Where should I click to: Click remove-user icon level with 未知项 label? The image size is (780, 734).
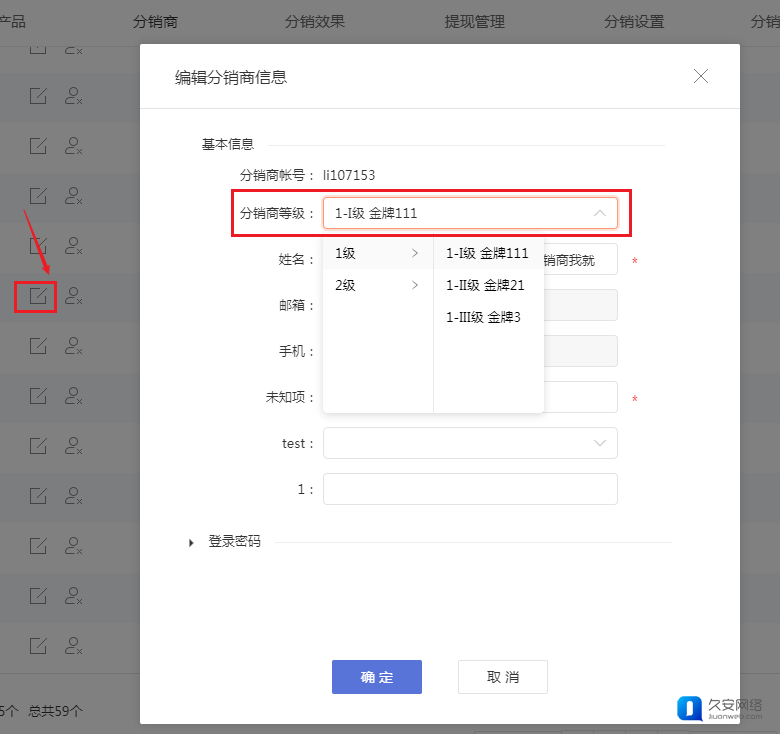pos(73,396)
